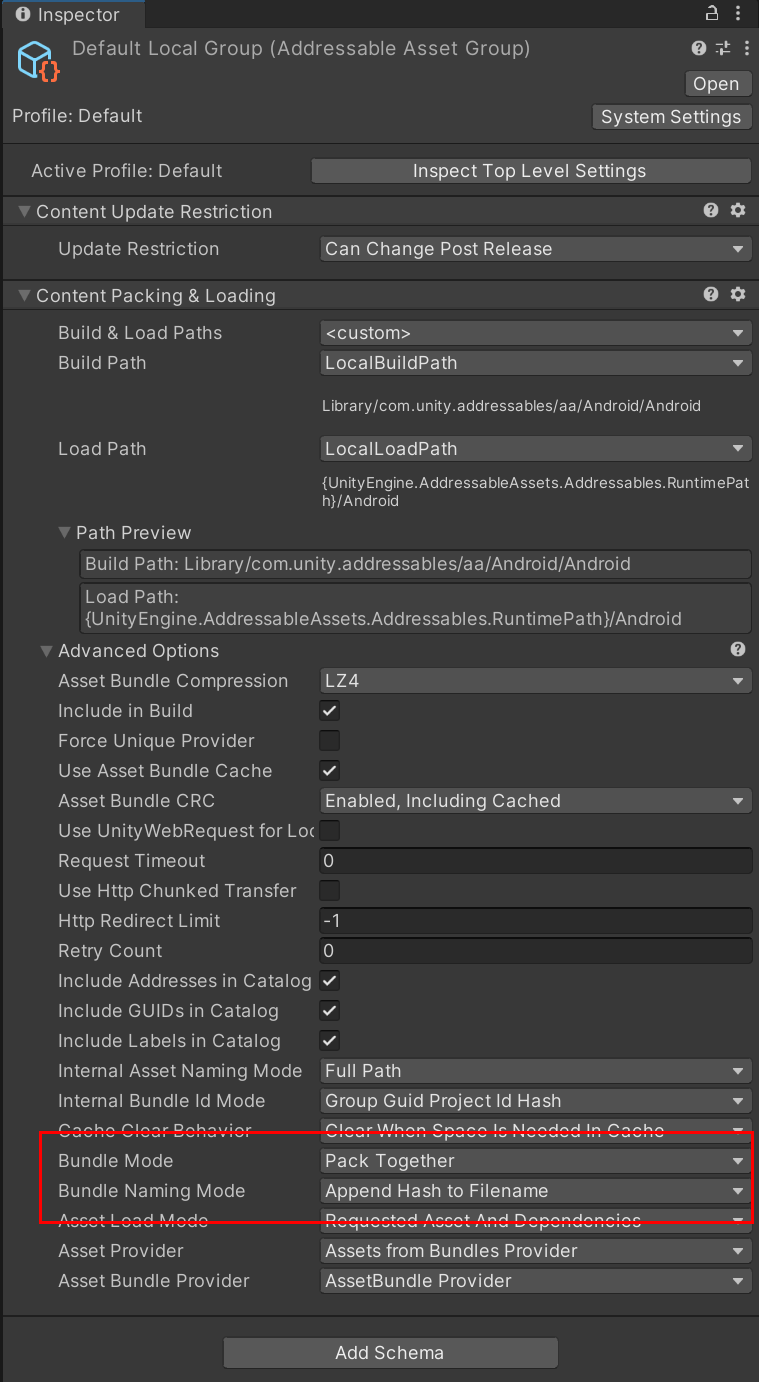Open Internal Asset Naming Mode dropdown
This screenshot has width=759, height=1382.
click(x=535, y=1071)
